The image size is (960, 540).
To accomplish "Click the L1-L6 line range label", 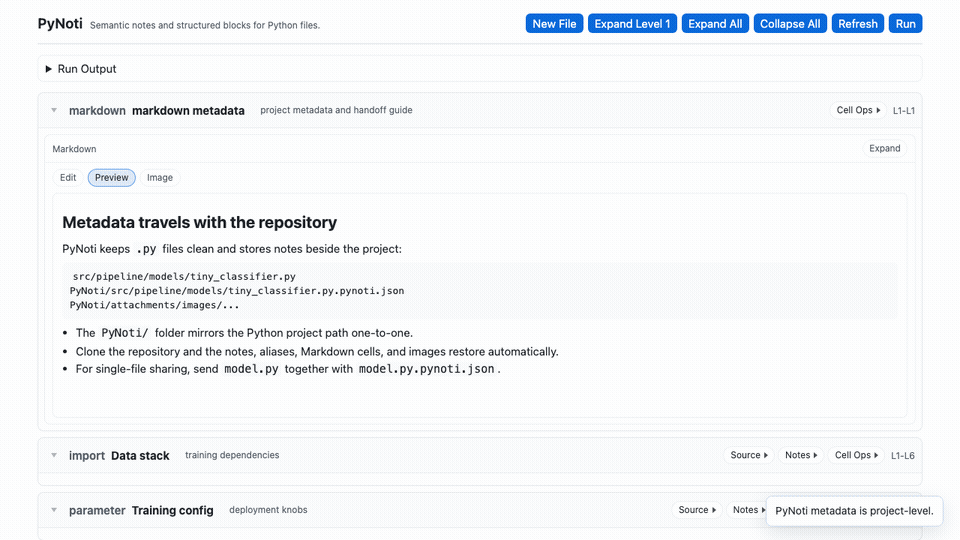I will (902, 456).
